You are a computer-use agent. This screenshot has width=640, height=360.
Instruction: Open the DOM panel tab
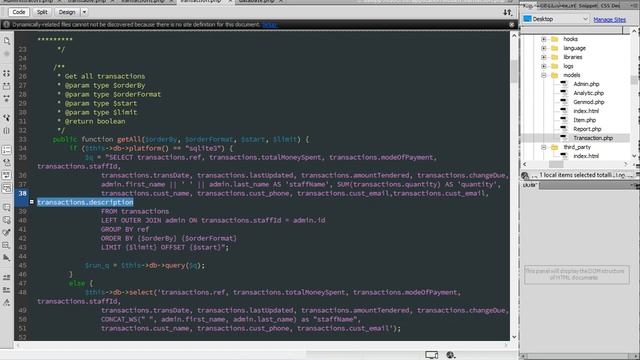click(530, 185)
